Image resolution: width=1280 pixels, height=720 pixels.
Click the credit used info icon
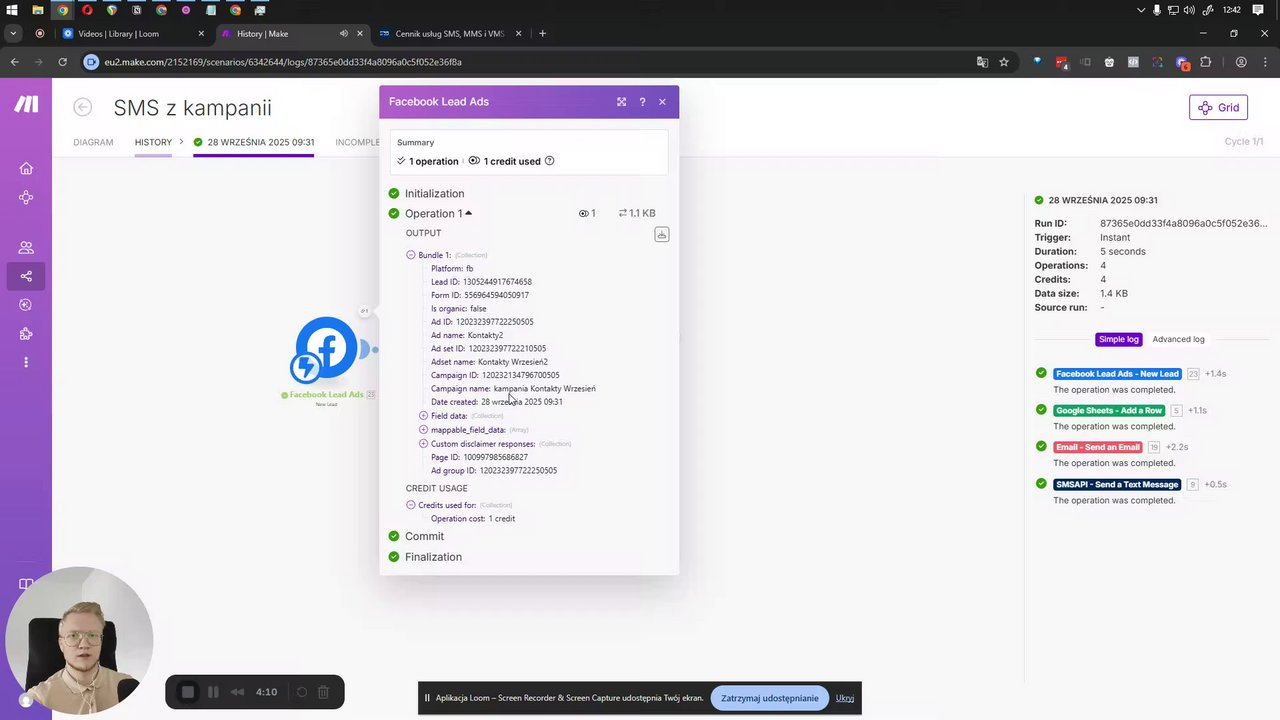pyautogui.click(x=549, y=161)
